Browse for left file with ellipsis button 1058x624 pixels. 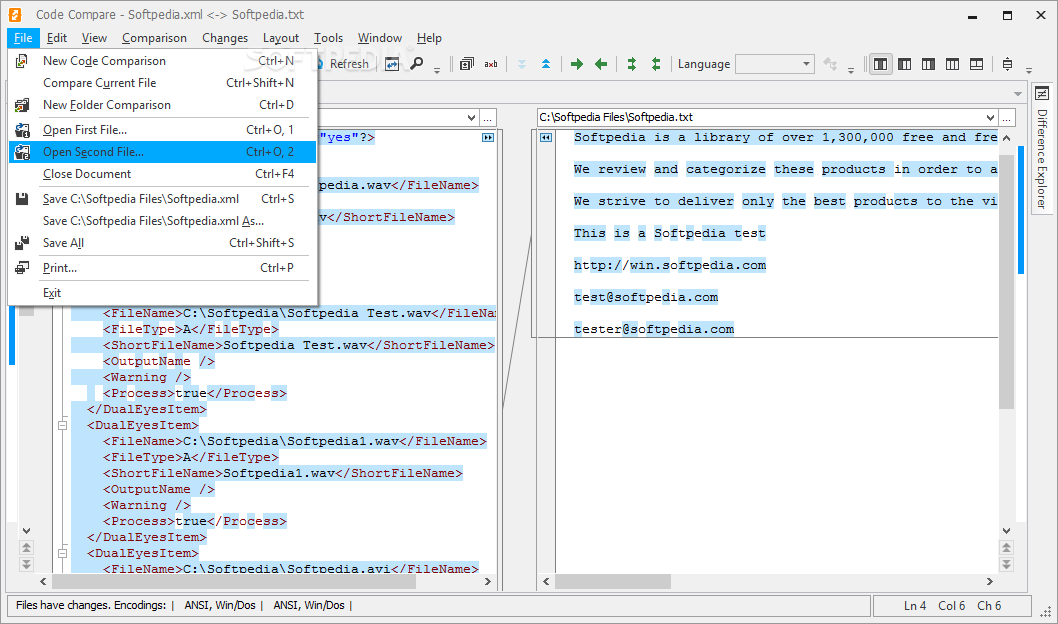coord(487,117)
